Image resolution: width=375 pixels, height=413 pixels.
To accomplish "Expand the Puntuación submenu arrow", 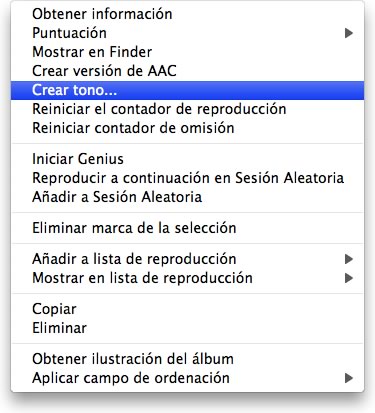I will (349, 33).
